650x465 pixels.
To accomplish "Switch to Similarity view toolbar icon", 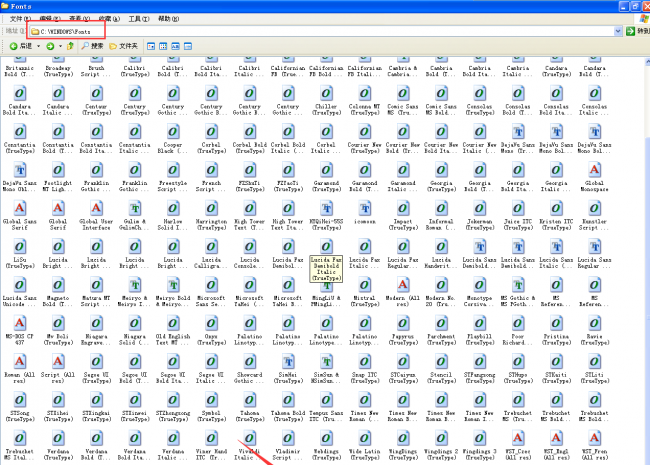I will (x=176, y=46).
